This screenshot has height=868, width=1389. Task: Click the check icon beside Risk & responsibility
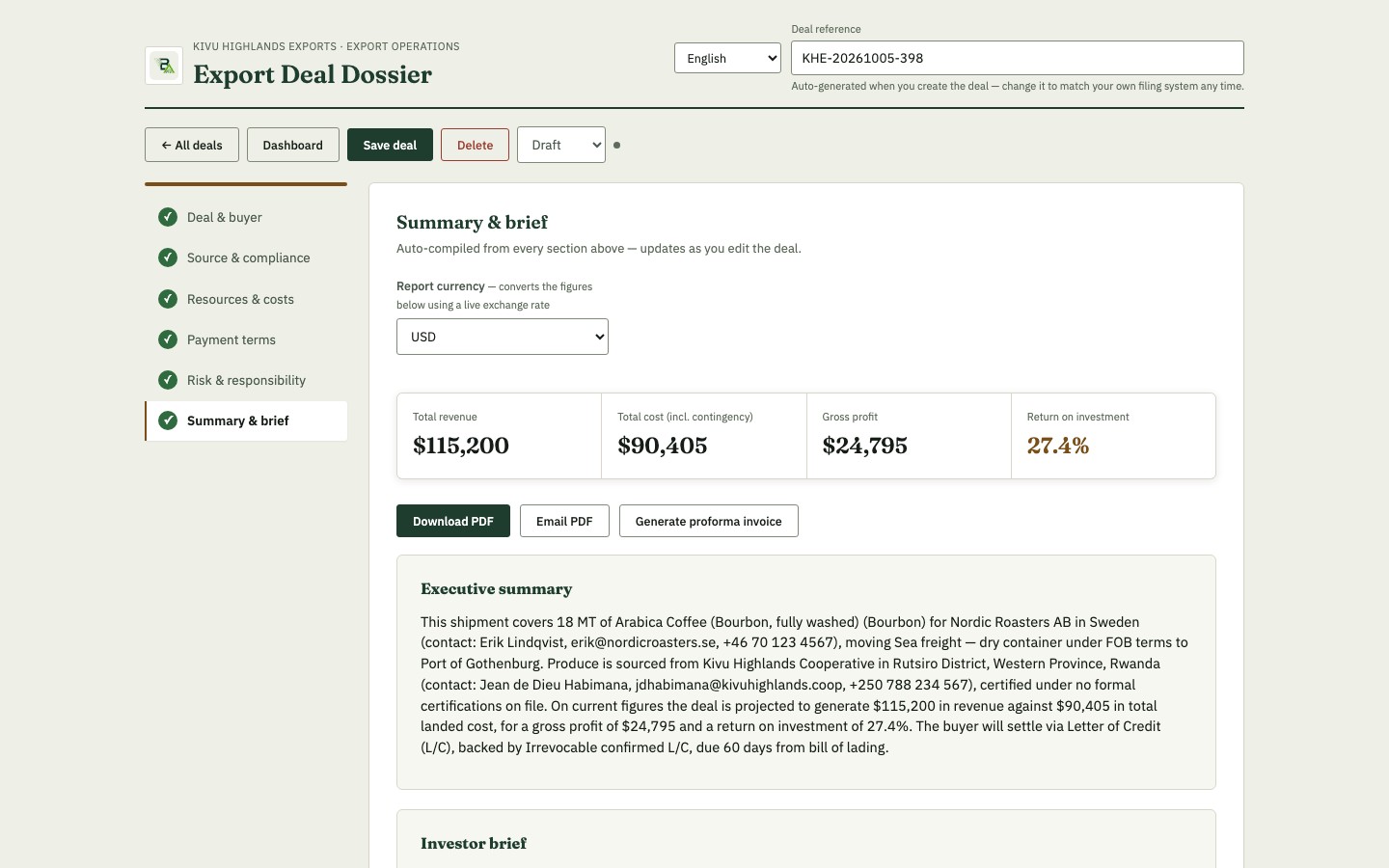pyautogui.click(x=168, y=380)
